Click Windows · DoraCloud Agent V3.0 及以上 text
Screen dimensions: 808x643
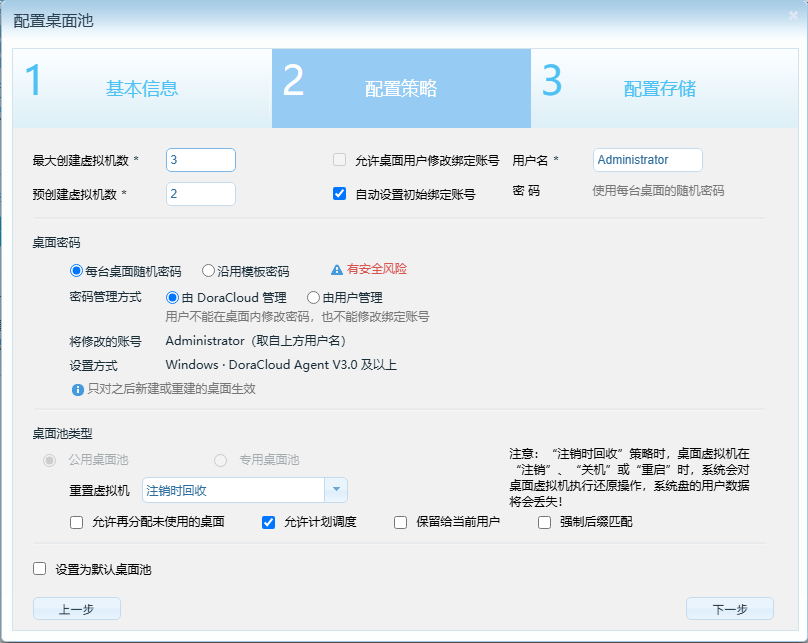pos(281,365)
